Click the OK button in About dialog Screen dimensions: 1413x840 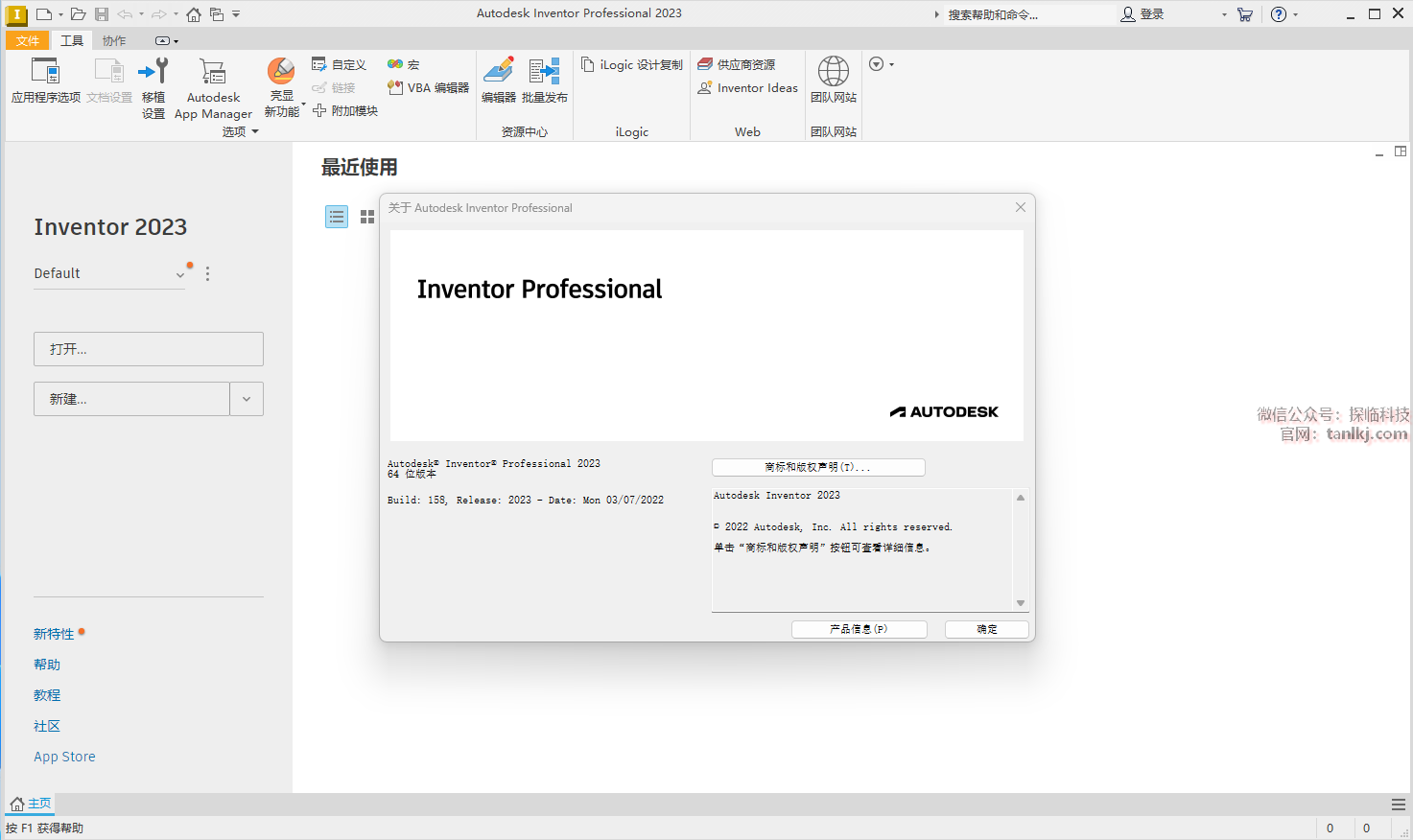click(x=986, y=629)
